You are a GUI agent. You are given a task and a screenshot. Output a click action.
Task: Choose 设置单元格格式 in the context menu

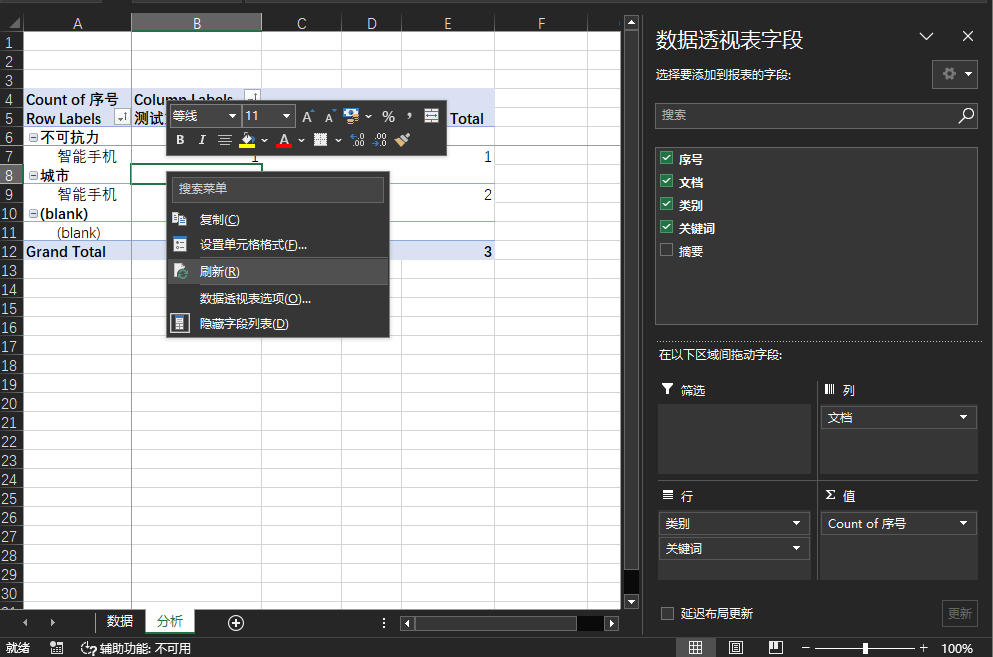click(x=253, y=244)
